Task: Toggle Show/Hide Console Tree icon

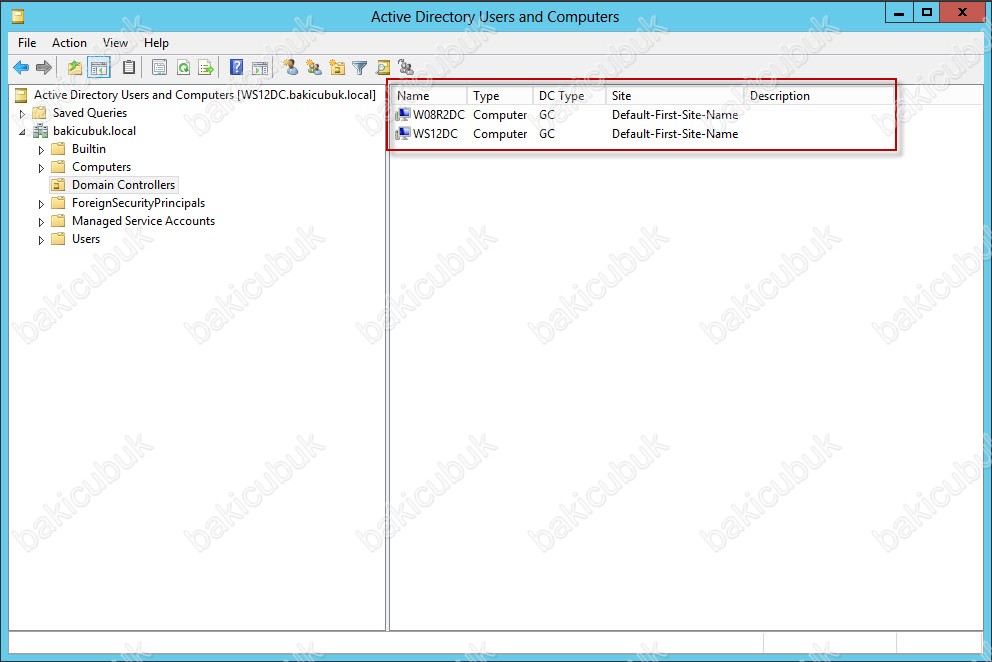Action: click(x=99, y=67)
